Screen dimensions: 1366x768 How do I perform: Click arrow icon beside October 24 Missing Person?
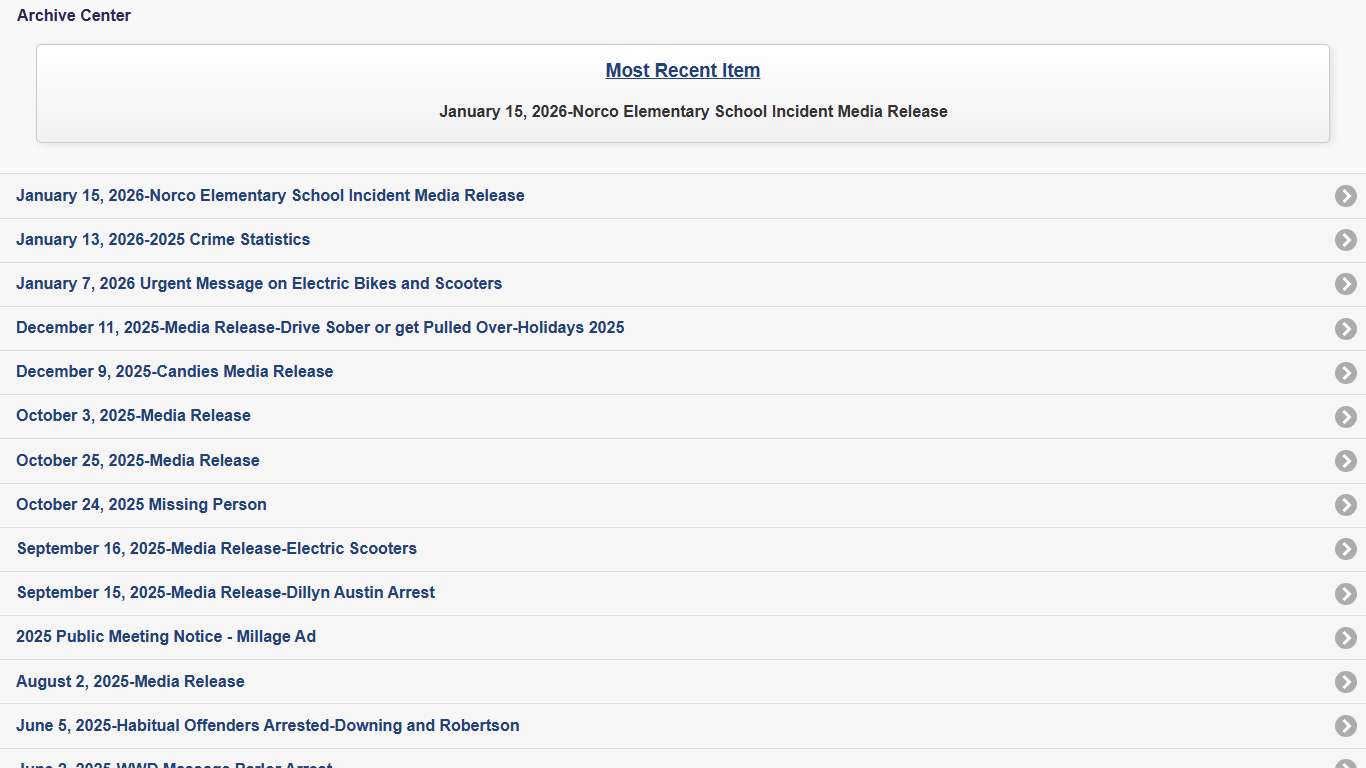[1345, 505]
